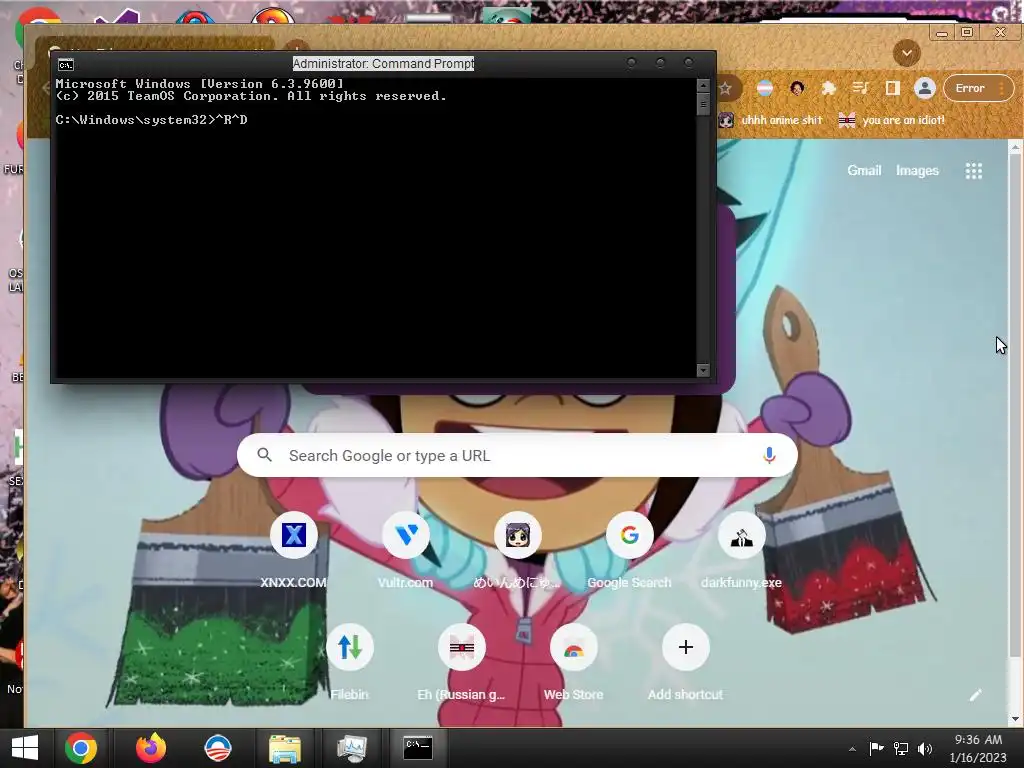Open the Command Prompt system menu icon
The width and height of the screenshot is (1024, 768).
66,64
